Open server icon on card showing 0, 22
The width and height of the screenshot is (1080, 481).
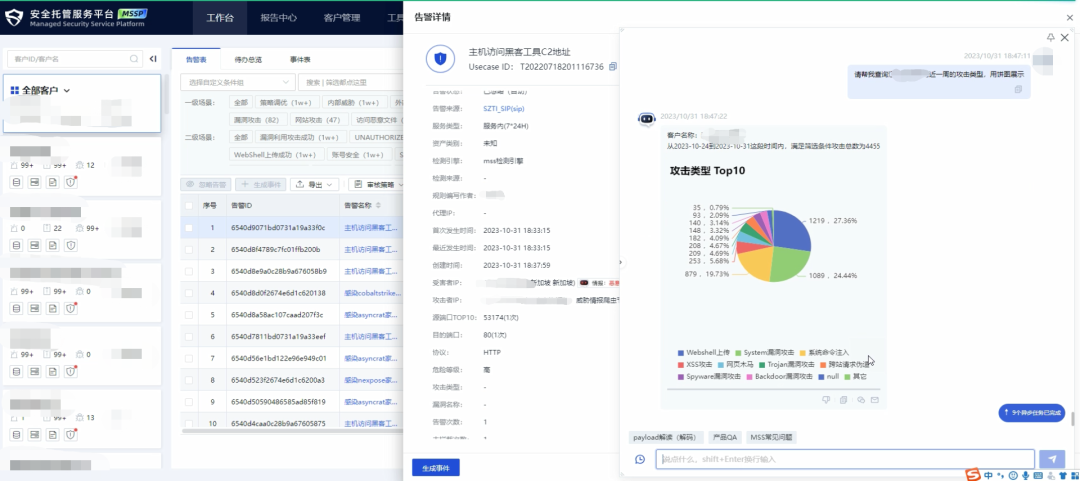(34, 245)
